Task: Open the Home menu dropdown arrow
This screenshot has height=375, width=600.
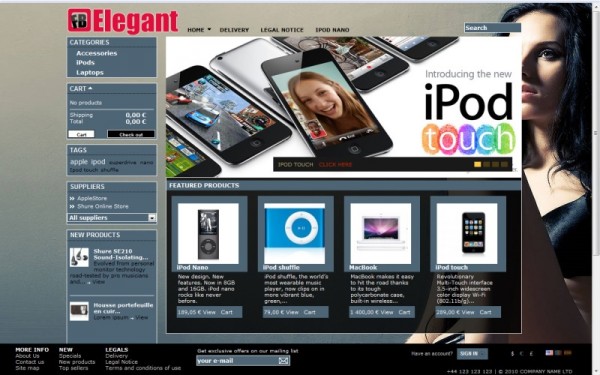Action: (x=209, y=29)
